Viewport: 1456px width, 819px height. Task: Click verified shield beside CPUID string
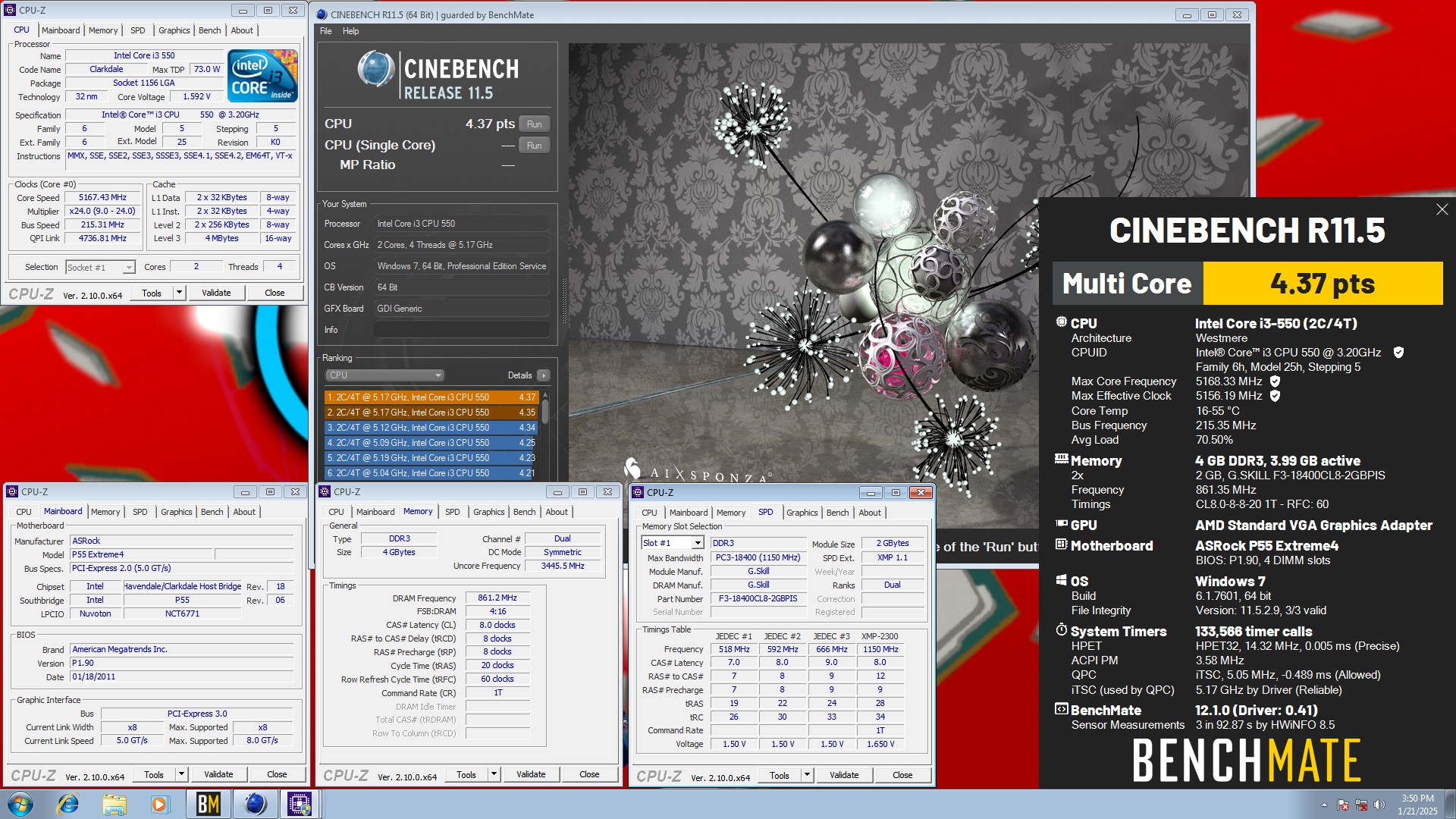(x=1398, y=353)
